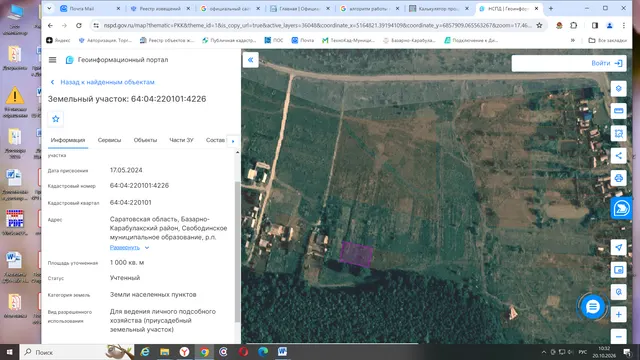Locate my position with the arrow icon

point(618,247)
